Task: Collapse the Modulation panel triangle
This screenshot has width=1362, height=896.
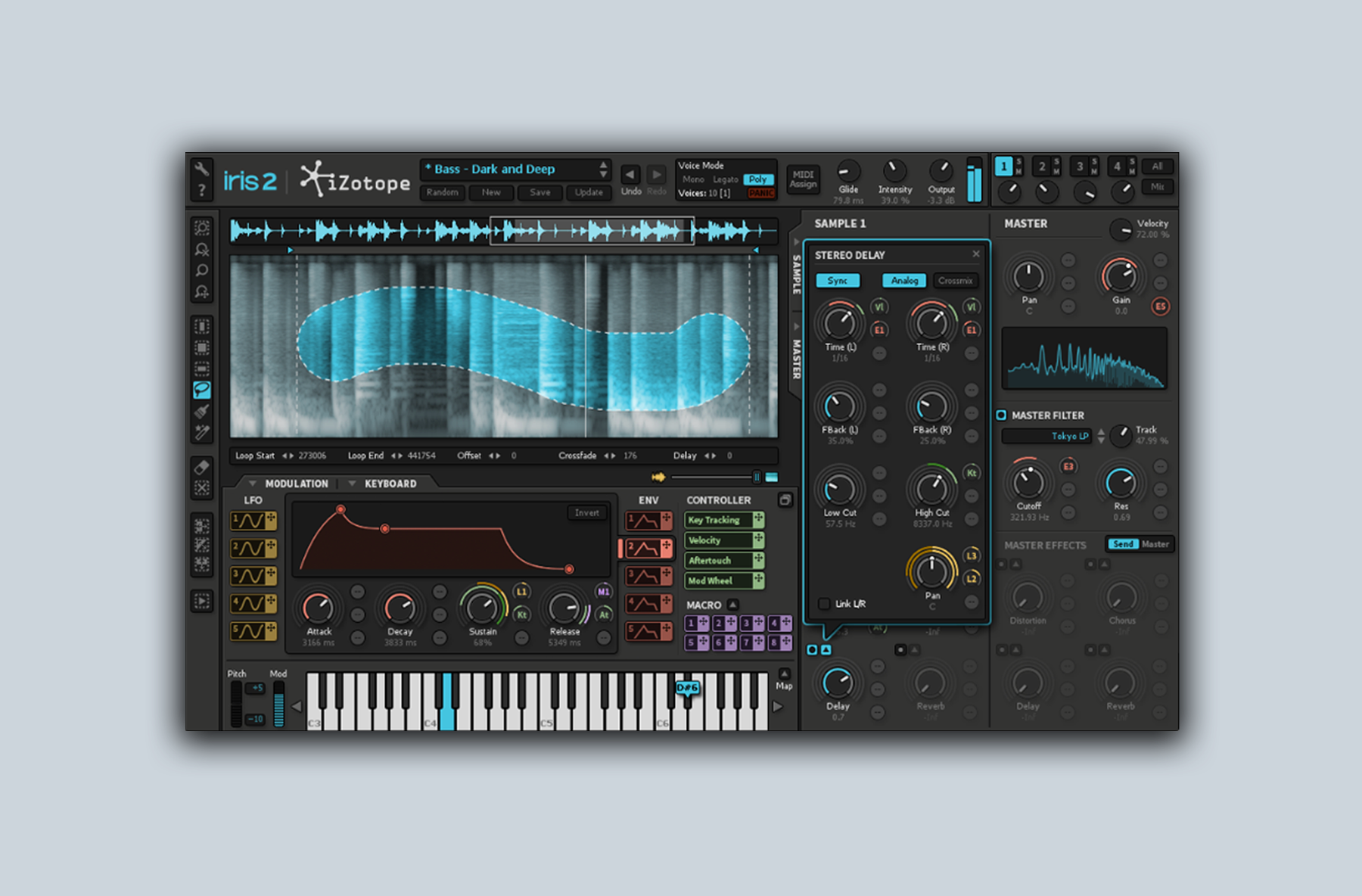Action: 252,484
